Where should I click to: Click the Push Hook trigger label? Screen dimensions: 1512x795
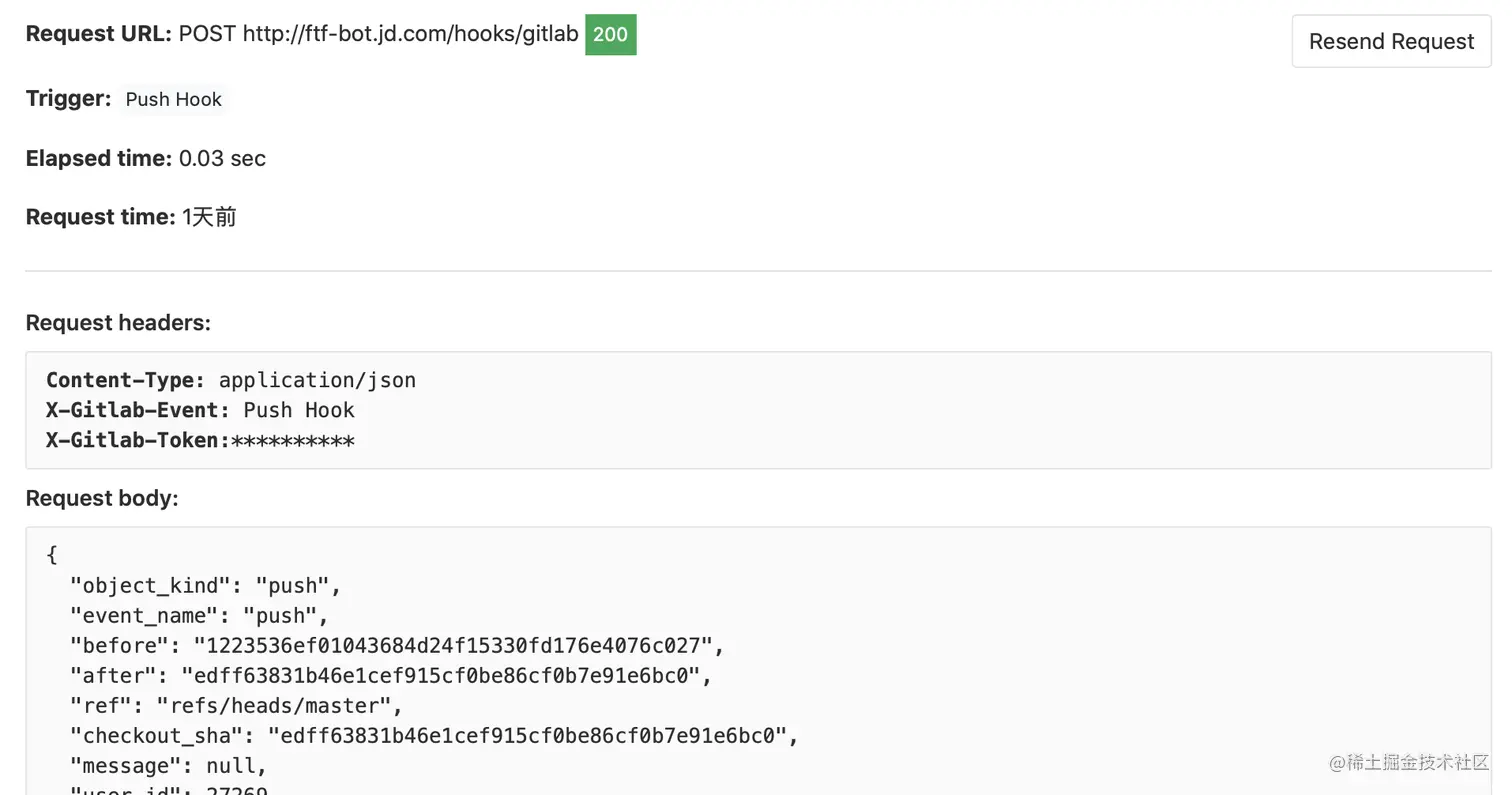pos(173,99)
